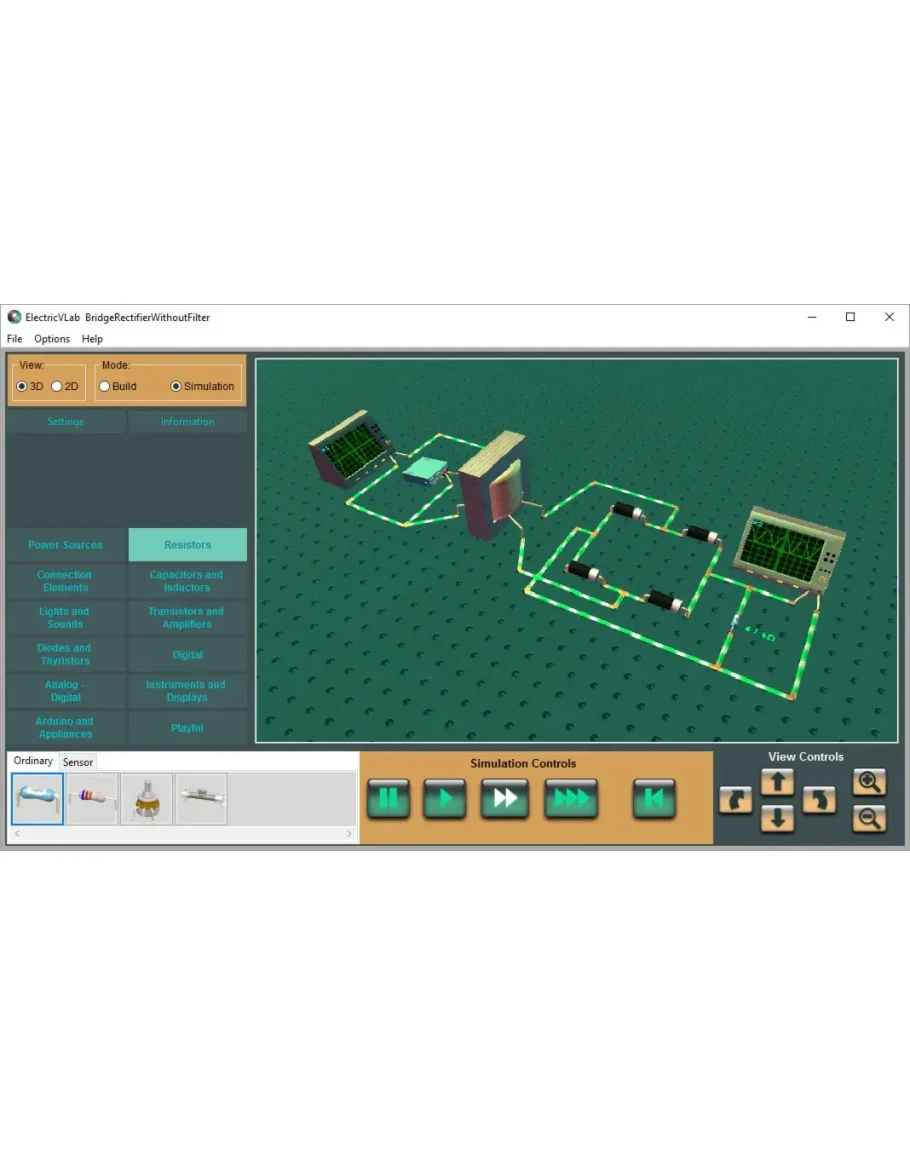This screenshot has width=910, height=1155.
Task: Click the triple-arrow fastest speed button
Action: 570,799
